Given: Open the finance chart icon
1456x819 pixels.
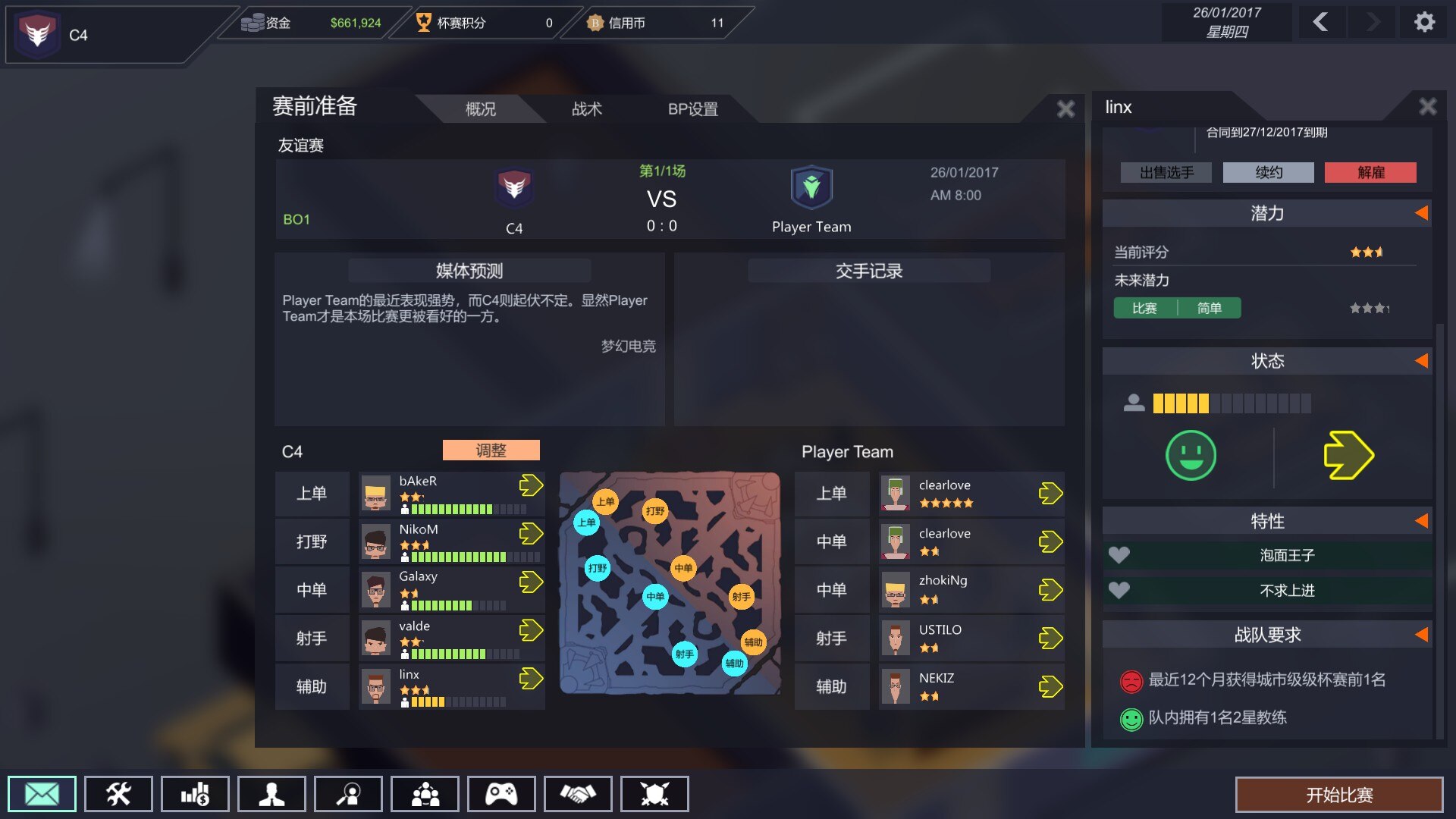Looking at the screenshot, I should [195, 794].
